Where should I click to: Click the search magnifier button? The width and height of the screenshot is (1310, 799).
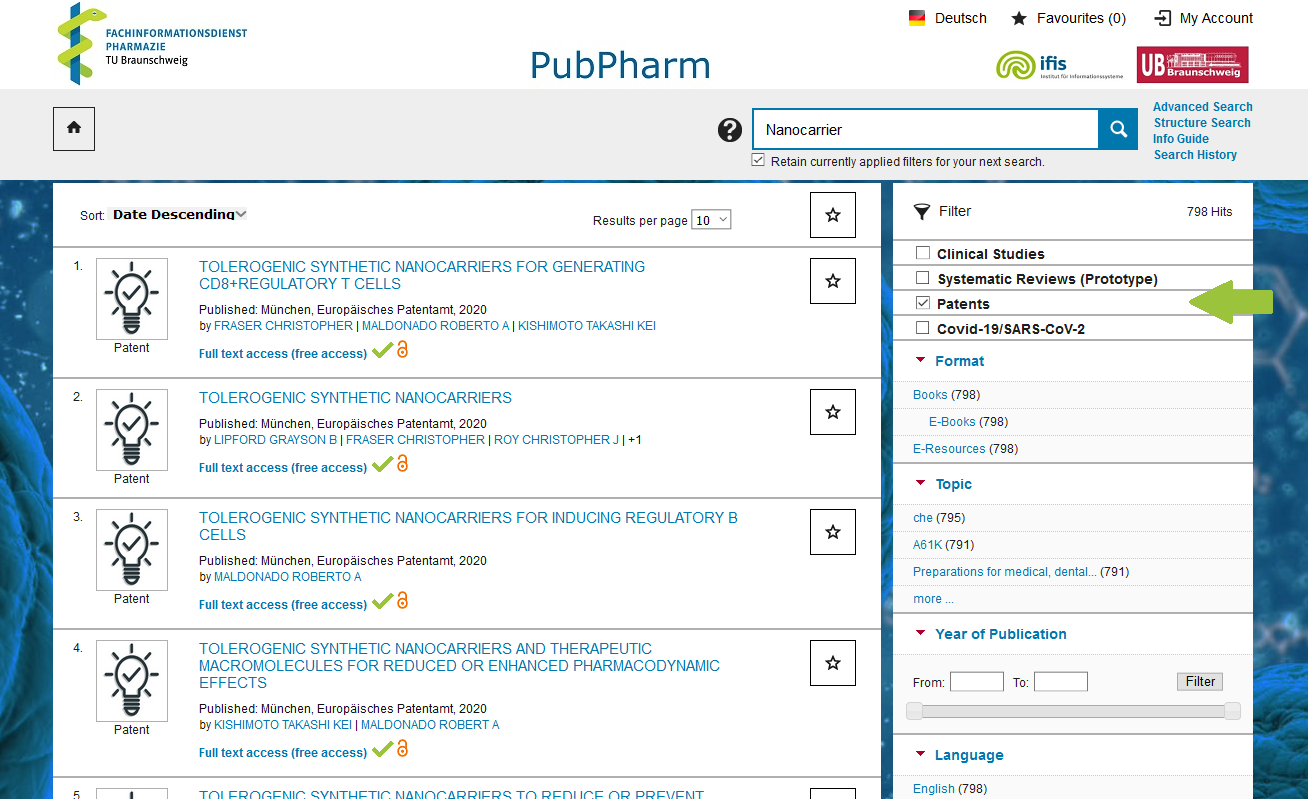tap(1118, 129)
